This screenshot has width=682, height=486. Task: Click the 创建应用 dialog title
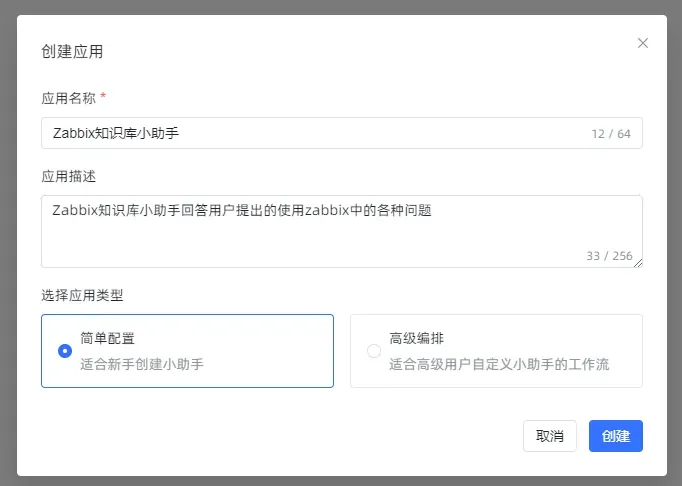tap(72, 51)
